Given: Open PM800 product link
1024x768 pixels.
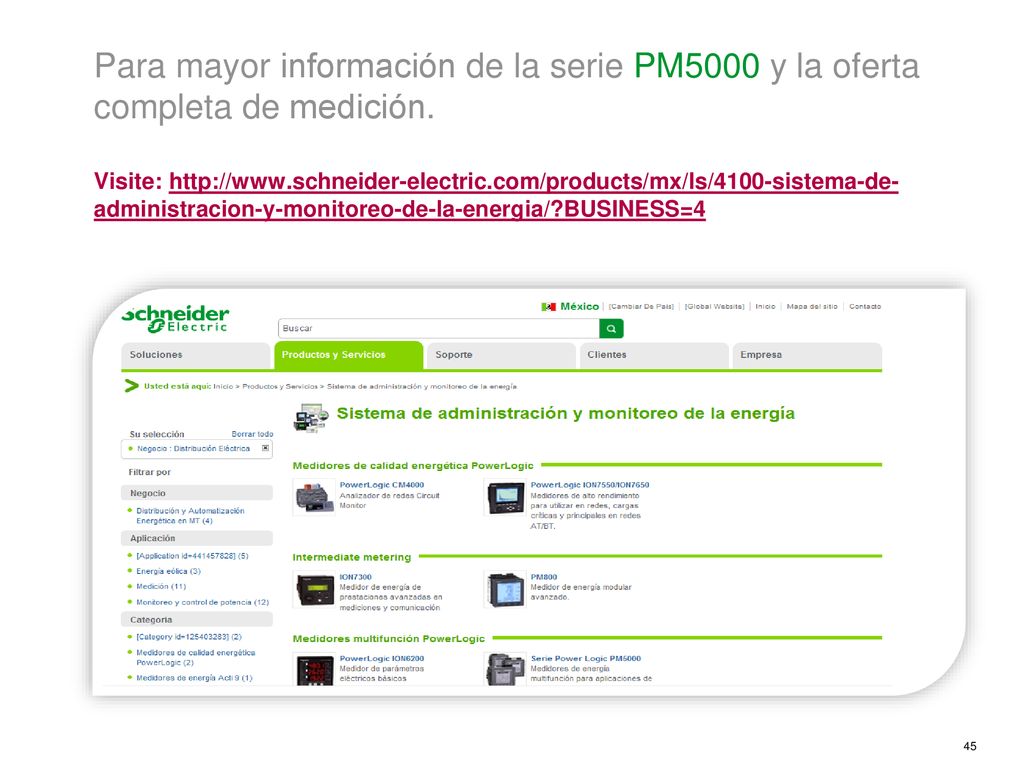Looking at the screenshot, I should (x=543, y=577).
